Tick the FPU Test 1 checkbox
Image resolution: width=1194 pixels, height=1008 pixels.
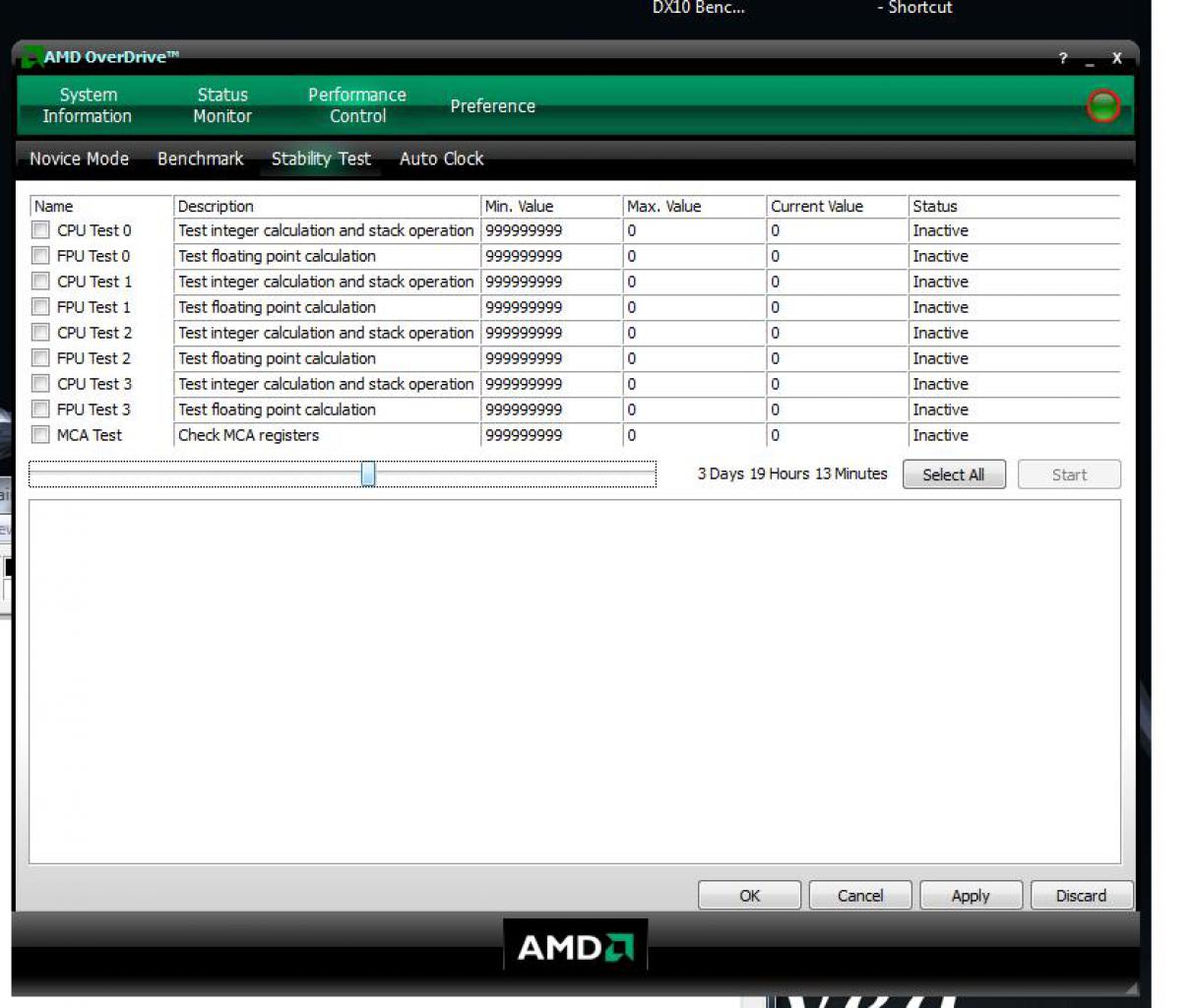(40, 307)
